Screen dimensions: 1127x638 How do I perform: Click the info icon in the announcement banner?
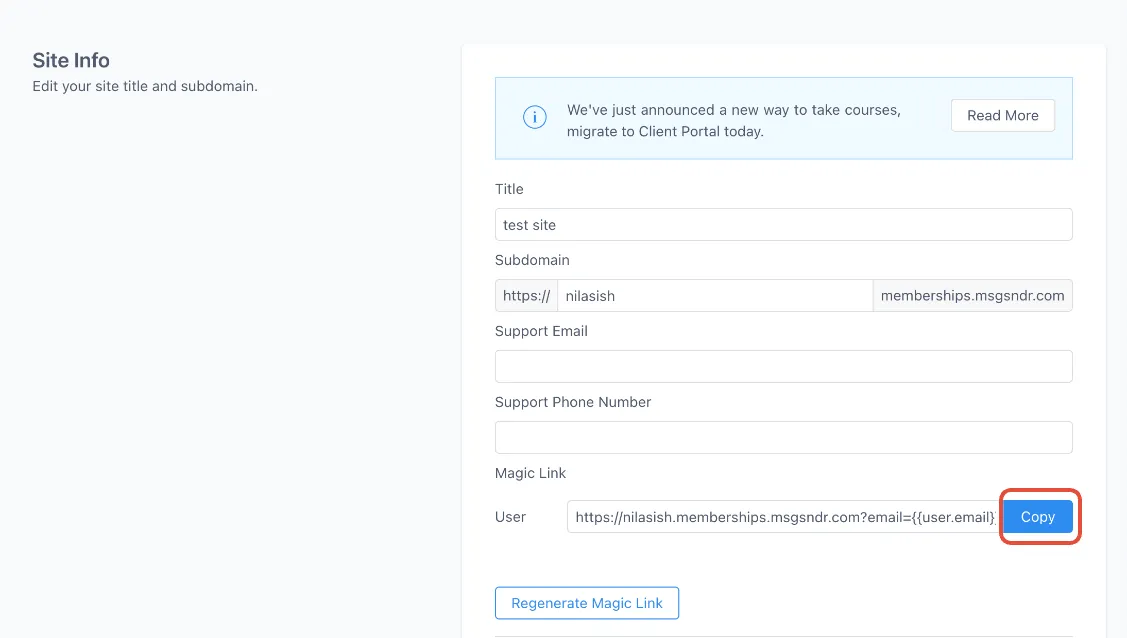tap(534, 117)
